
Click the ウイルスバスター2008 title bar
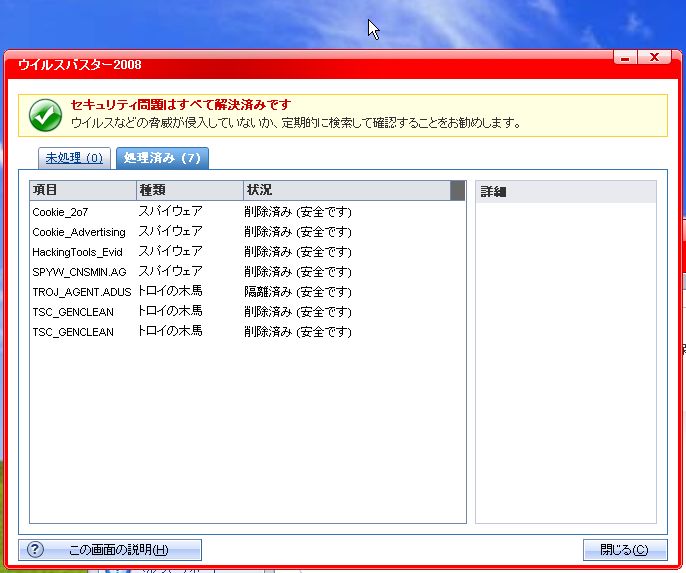[300, 65]
